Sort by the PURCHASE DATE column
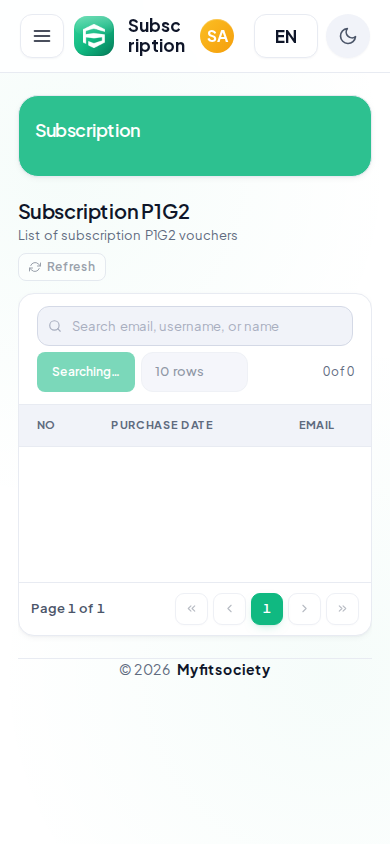Viewport: 390px width, 844px height. tap(162, 425)
